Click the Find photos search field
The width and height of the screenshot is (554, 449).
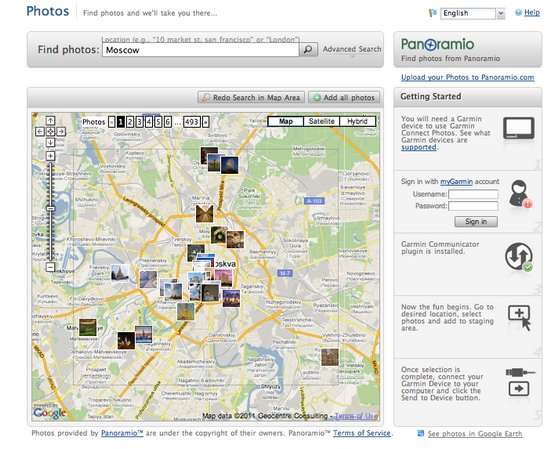click(201, 50)
